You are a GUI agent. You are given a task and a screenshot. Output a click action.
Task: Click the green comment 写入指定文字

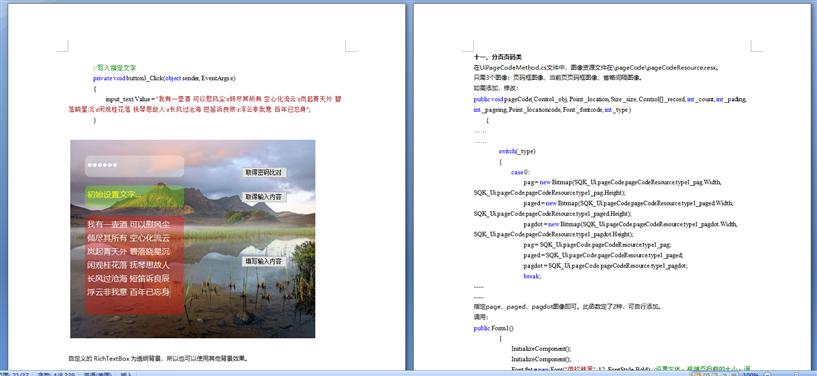pyautogui.click(x=115, y=68)
